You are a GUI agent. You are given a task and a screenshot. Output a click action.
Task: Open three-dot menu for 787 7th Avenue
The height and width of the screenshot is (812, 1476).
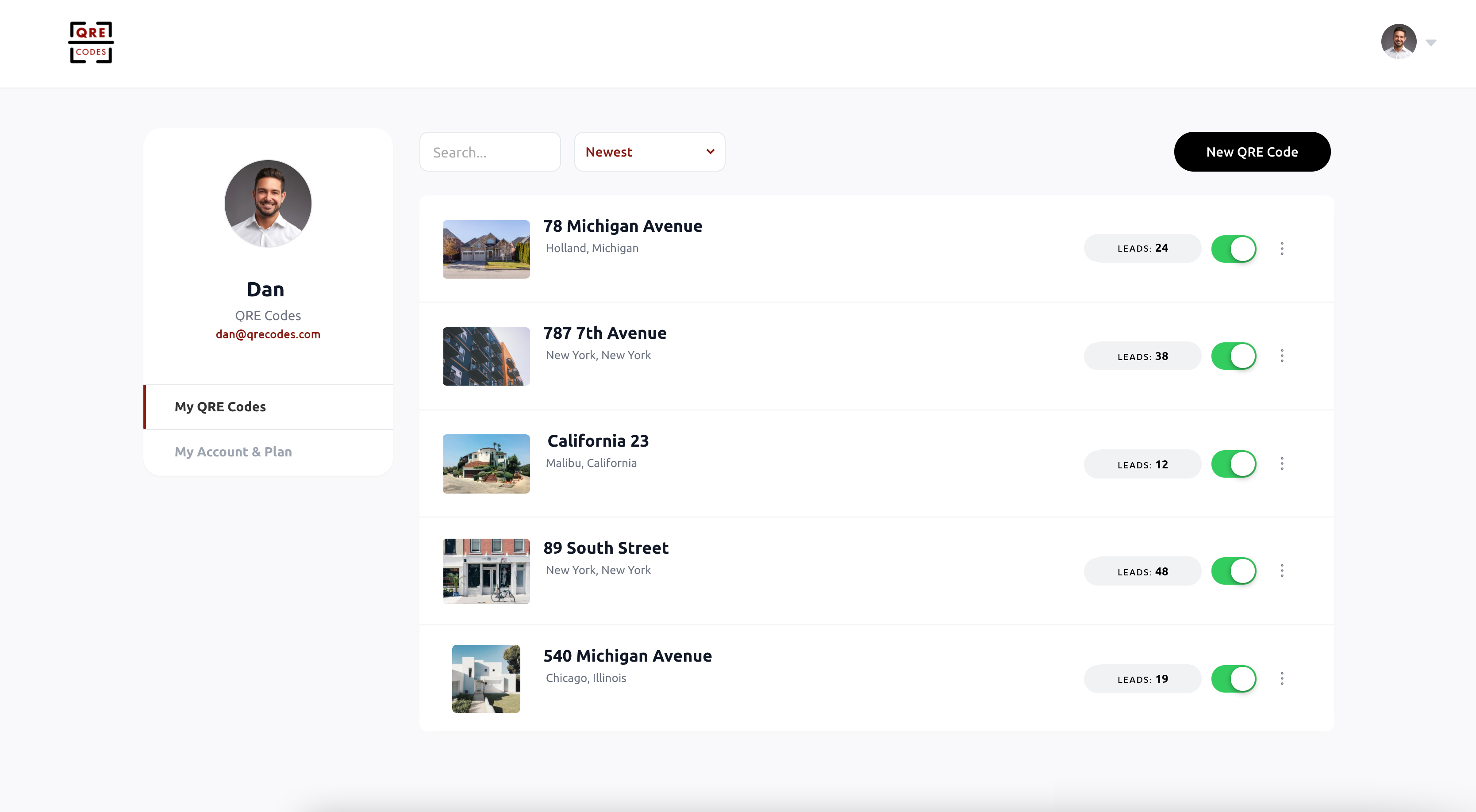pos(1282,356)
